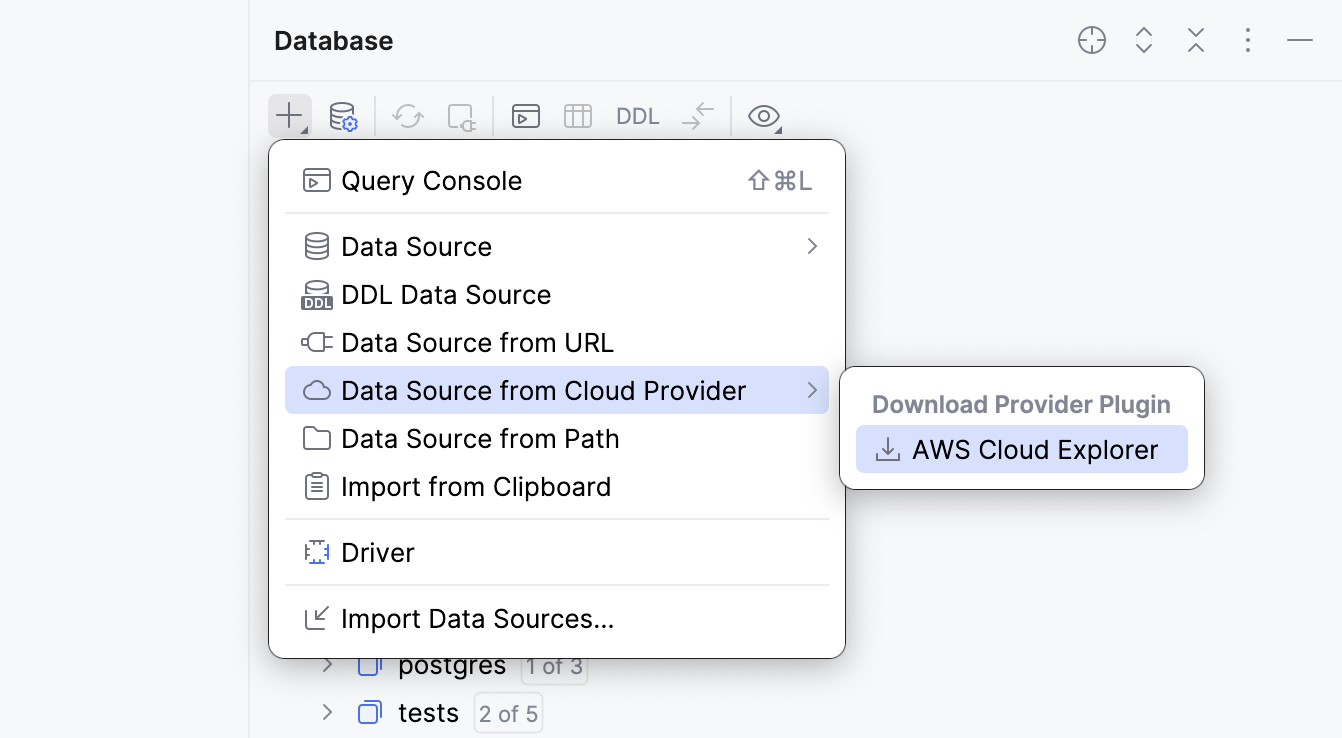Choose Import from Clipboard menu entry

(476, 487)
